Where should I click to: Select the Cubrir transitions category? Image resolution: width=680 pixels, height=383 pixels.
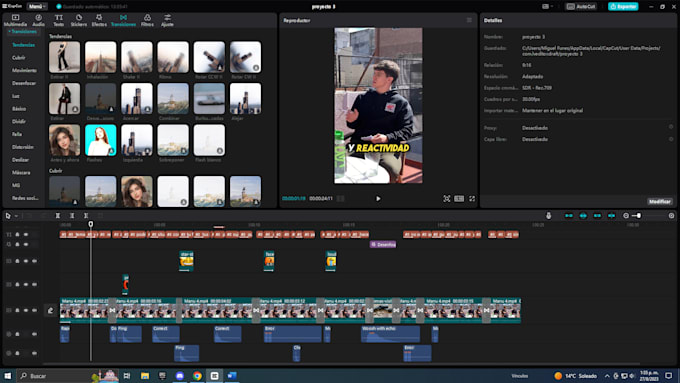click(x=19, y=58)
